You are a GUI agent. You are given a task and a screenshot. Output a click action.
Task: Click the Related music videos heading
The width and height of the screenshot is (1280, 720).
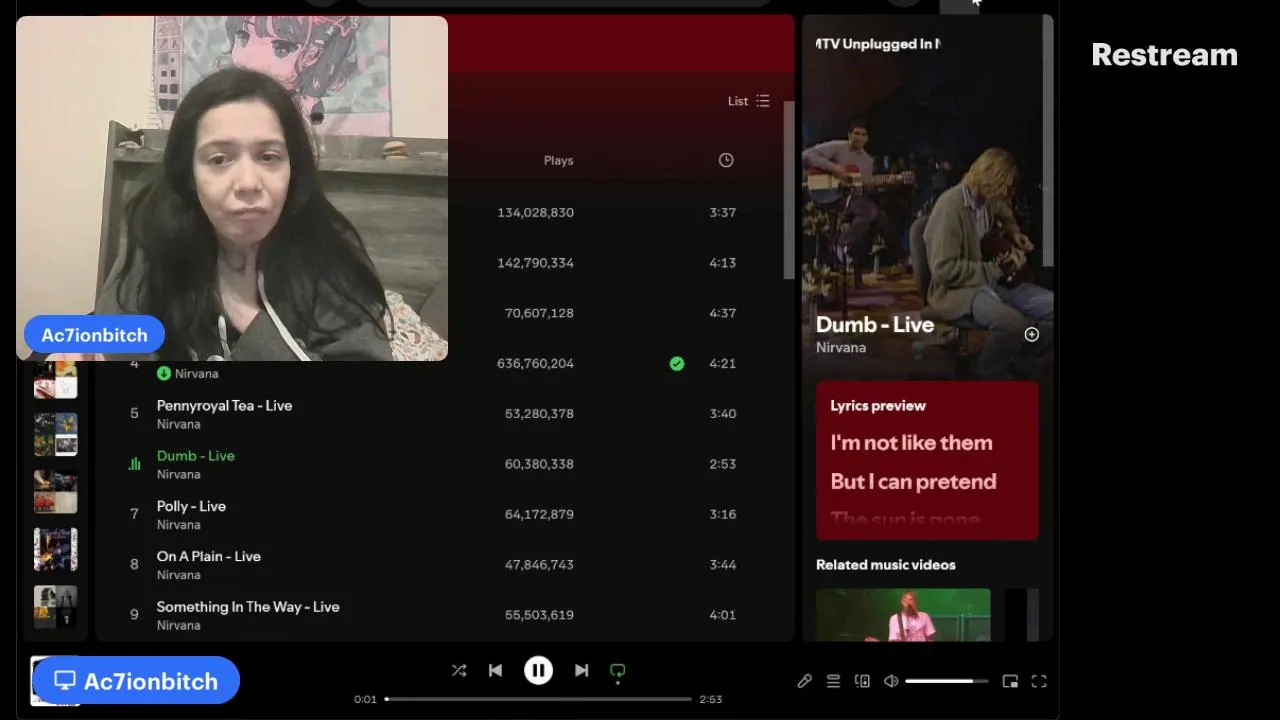click(885, 565)
